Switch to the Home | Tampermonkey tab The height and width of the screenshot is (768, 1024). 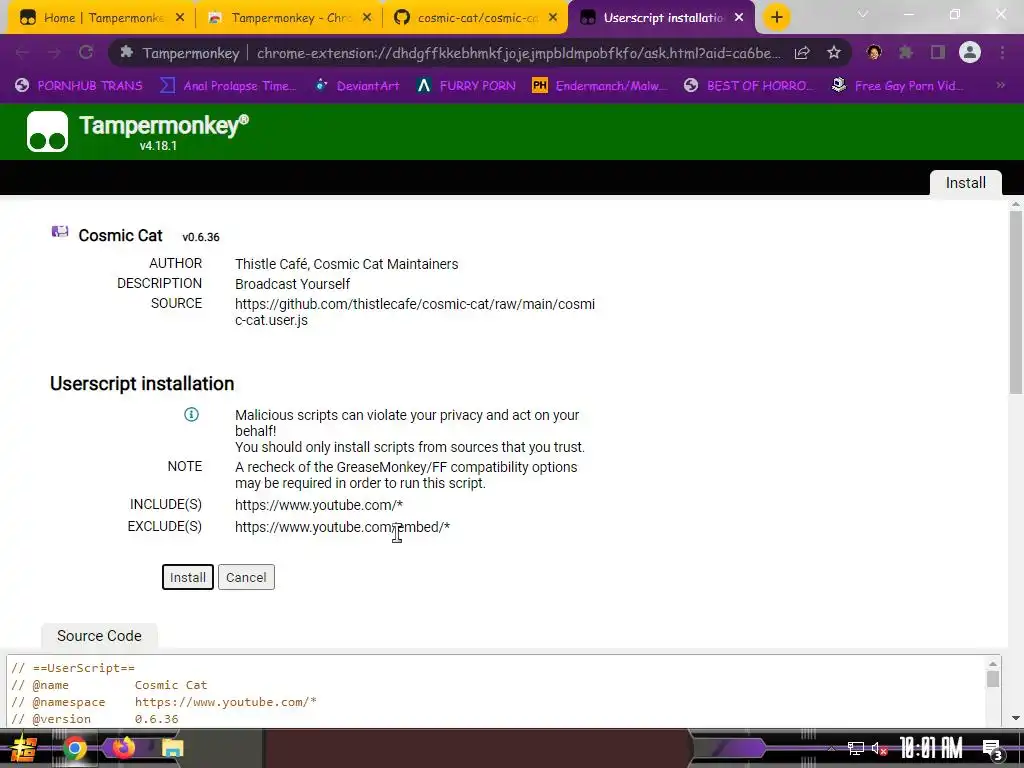(x=103, y=18)
